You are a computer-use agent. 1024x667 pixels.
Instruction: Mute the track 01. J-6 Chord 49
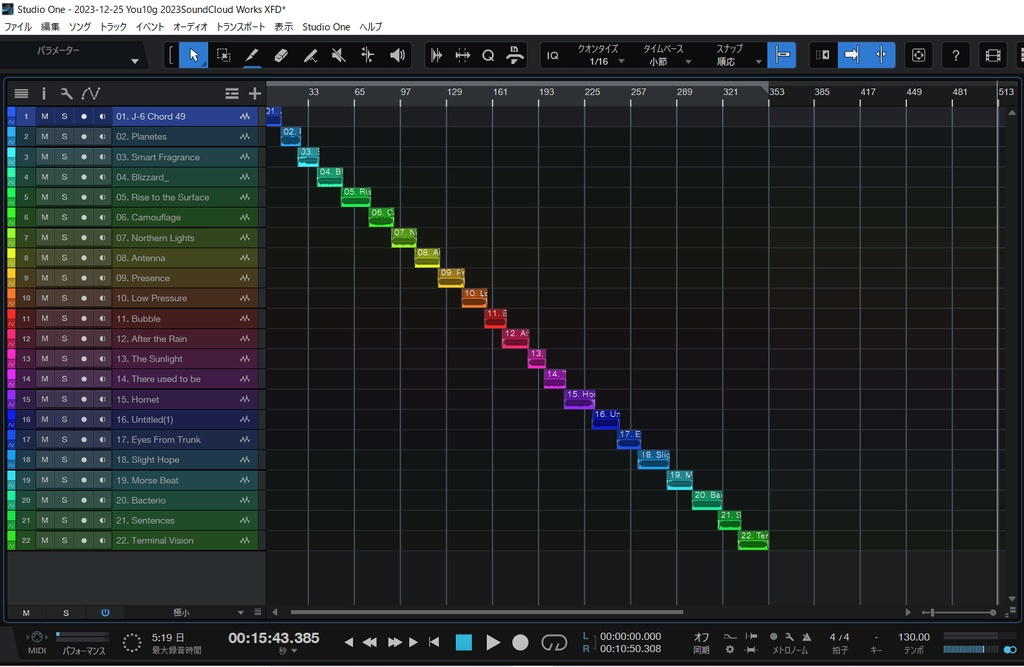coord(43,116)
